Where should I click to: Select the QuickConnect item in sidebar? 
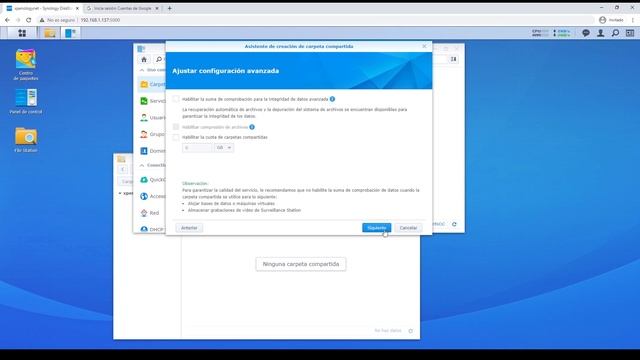[153, 180]
